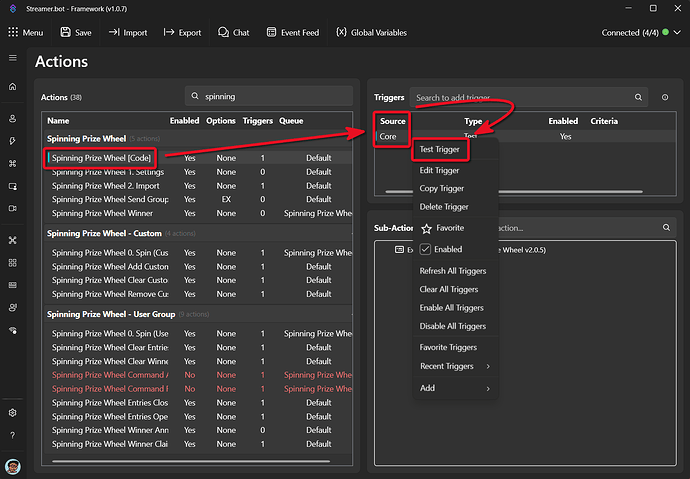
Task: Open the Settings gear sidebar icon
Action: point(13,413)
